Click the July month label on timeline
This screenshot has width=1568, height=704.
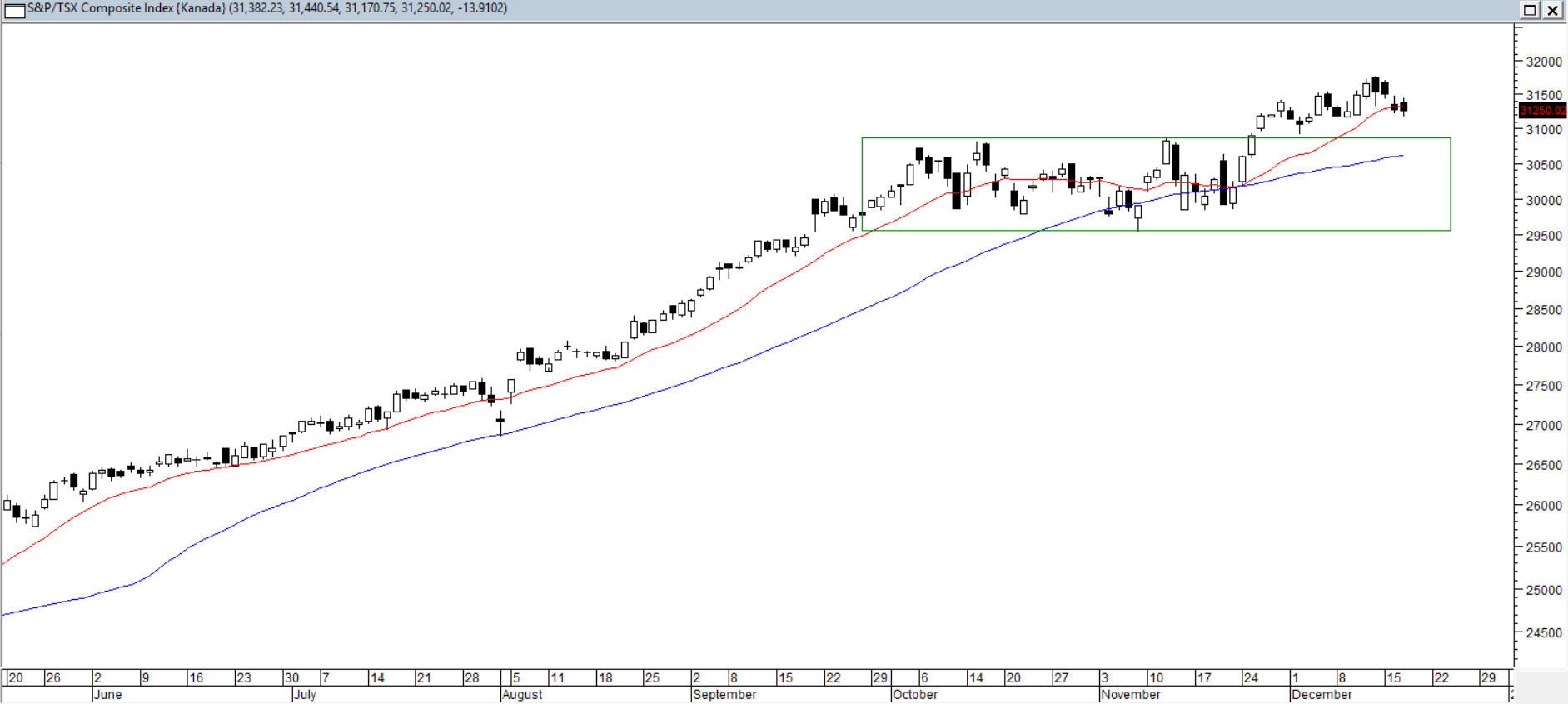[x=306, y=695]
